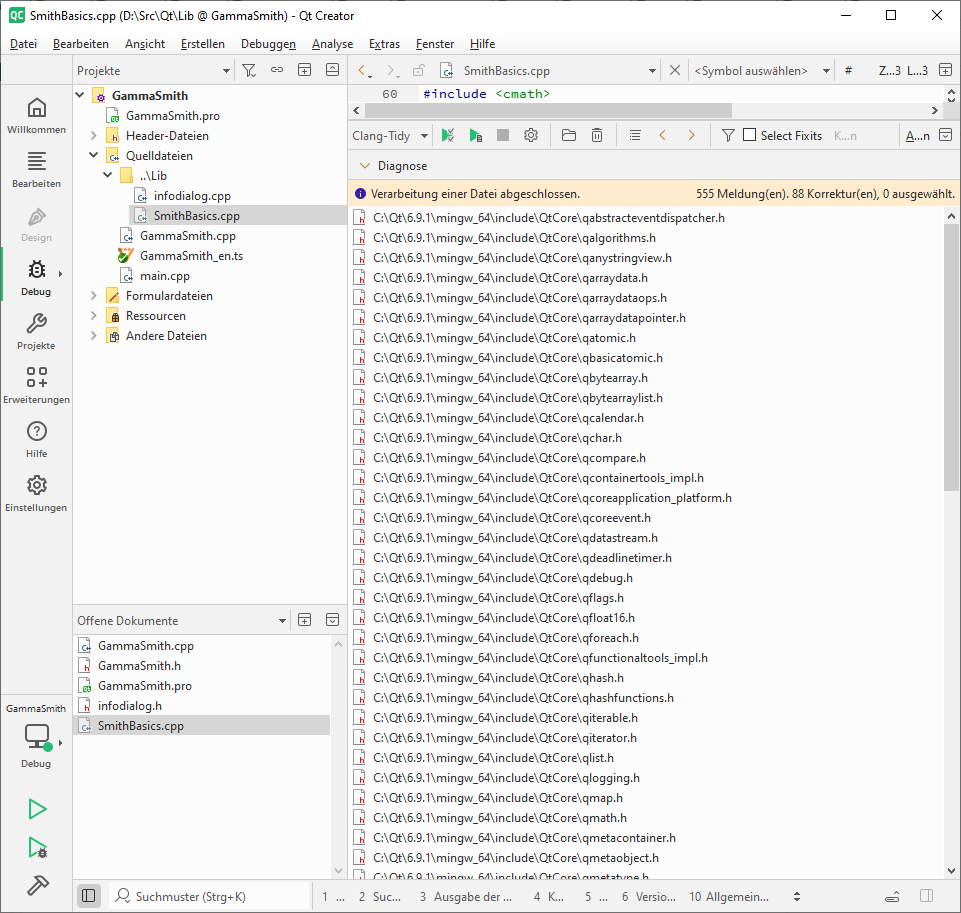Open Projekte mode wrench icon
The width and height of the screenshot is (961, 913).
36,331
